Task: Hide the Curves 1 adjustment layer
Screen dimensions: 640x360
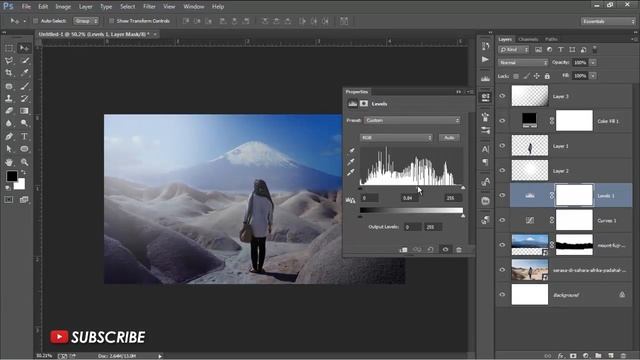Action: (502, 220)
